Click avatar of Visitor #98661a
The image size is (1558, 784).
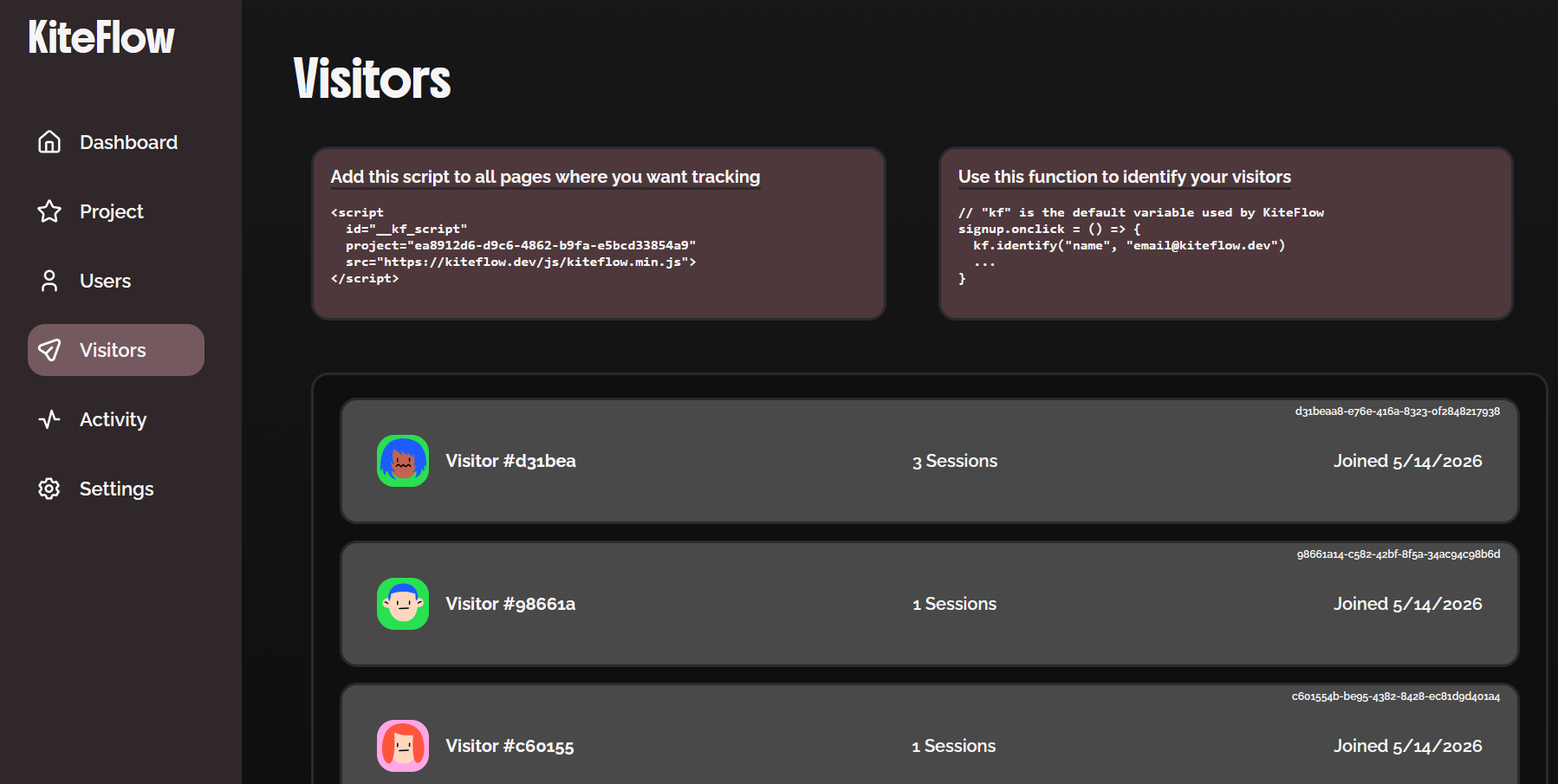click(x=403, y=604)
